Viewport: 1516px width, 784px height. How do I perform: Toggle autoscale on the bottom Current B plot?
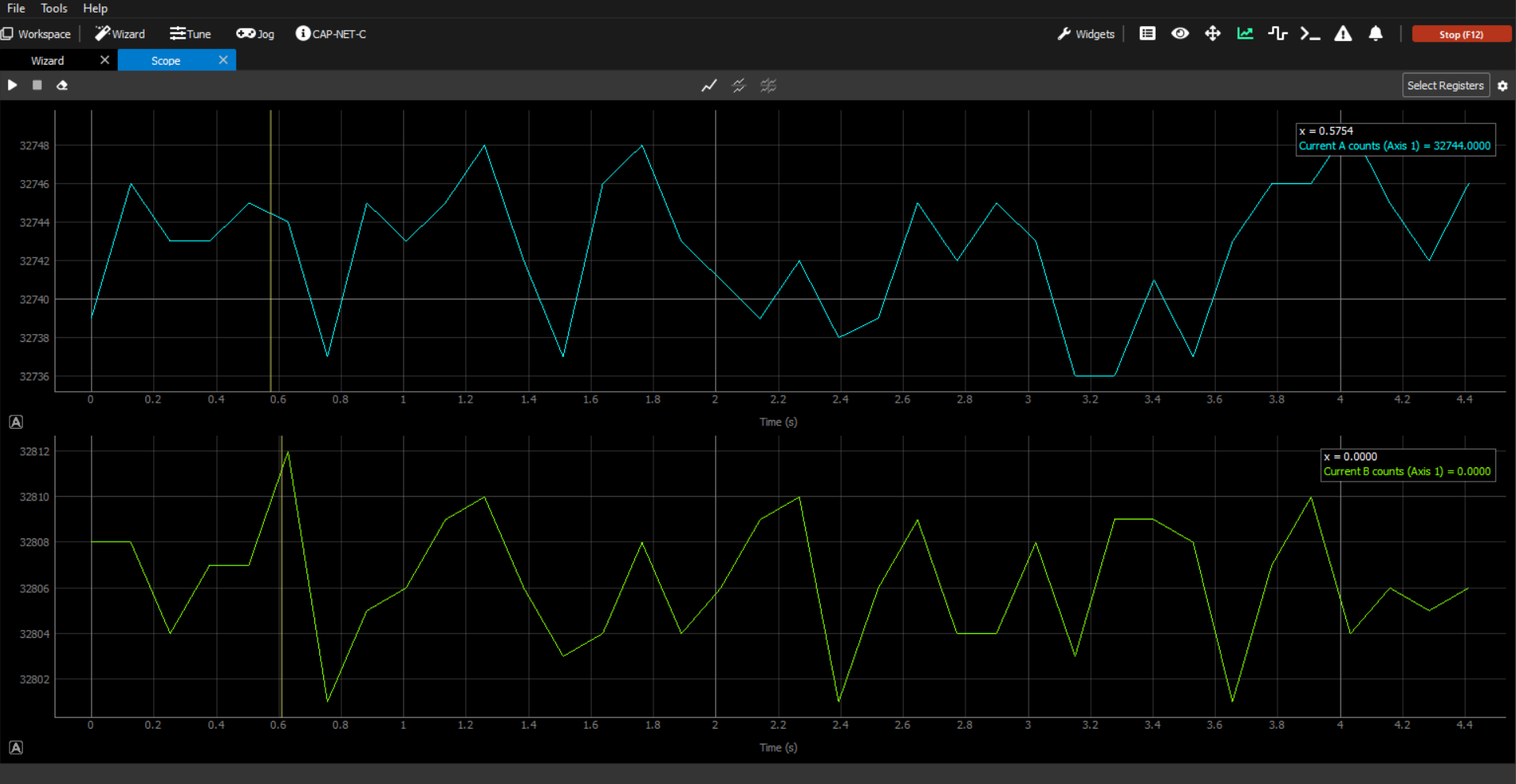pyautogui.click(x=16, y=748)
